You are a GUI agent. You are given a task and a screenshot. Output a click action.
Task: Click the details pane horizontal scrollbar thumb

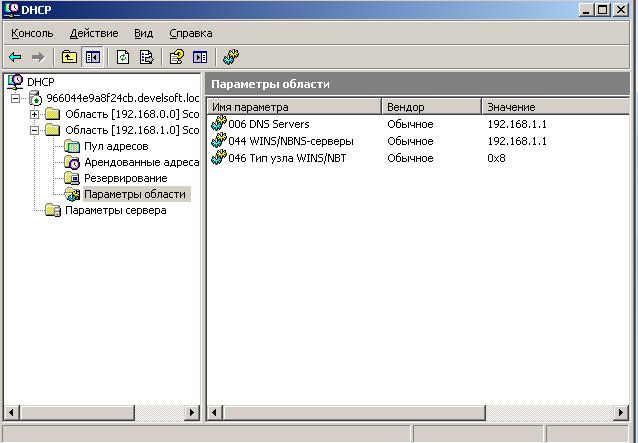(354, 412)
